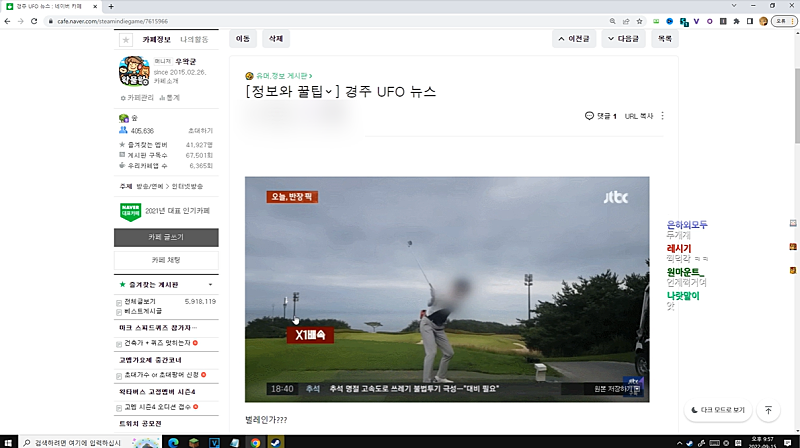Open the 카페관리 gear link

point(137,97)
